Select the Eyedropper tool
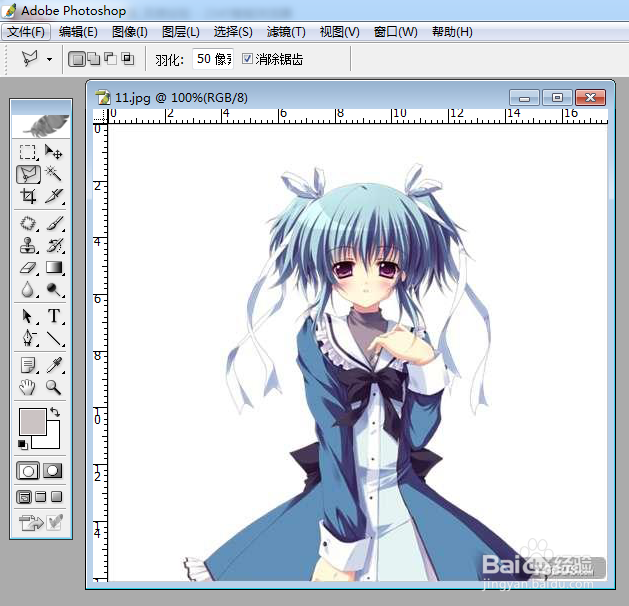Screen dimensions: 629x606 pyautogui.click(x=54, y=365)
